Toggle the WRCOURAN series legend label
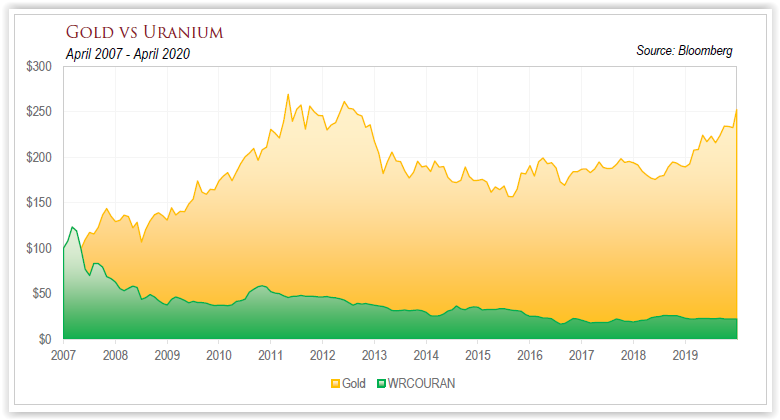Screen dimensions: 780x420 pyautogui.click(x=414, y=383)
